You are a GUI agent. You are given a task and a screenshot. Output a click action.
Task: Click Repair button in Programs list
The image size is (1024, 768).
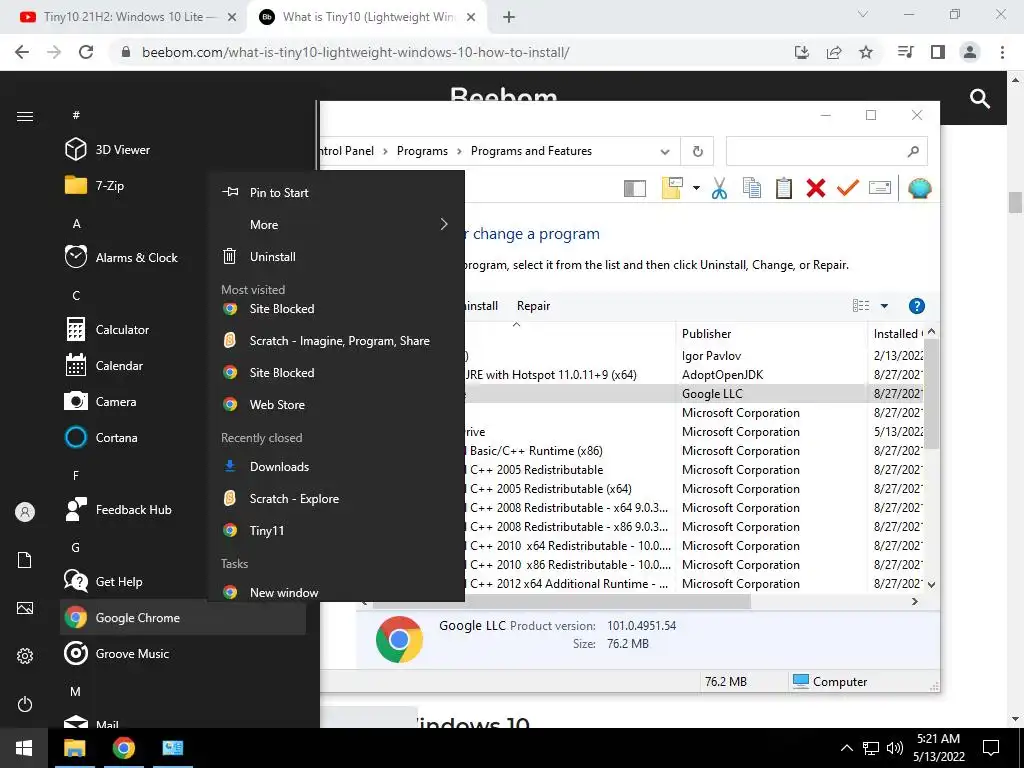[533, 306]
